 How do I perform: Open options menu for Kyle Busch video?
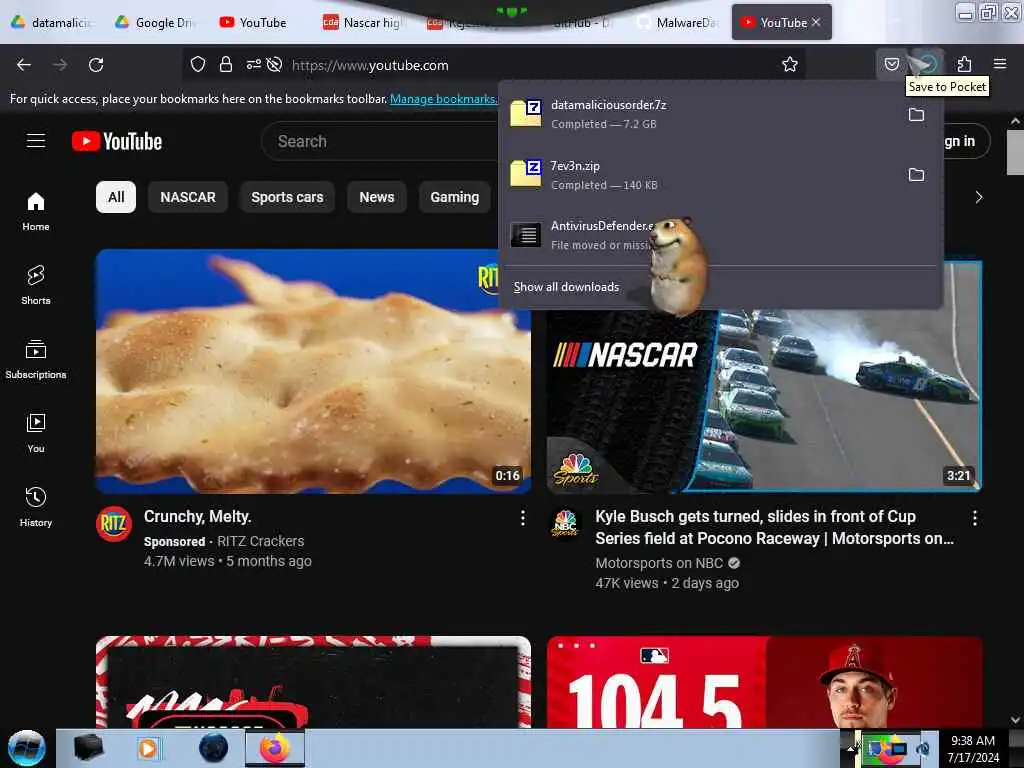(x=974, y=518)
